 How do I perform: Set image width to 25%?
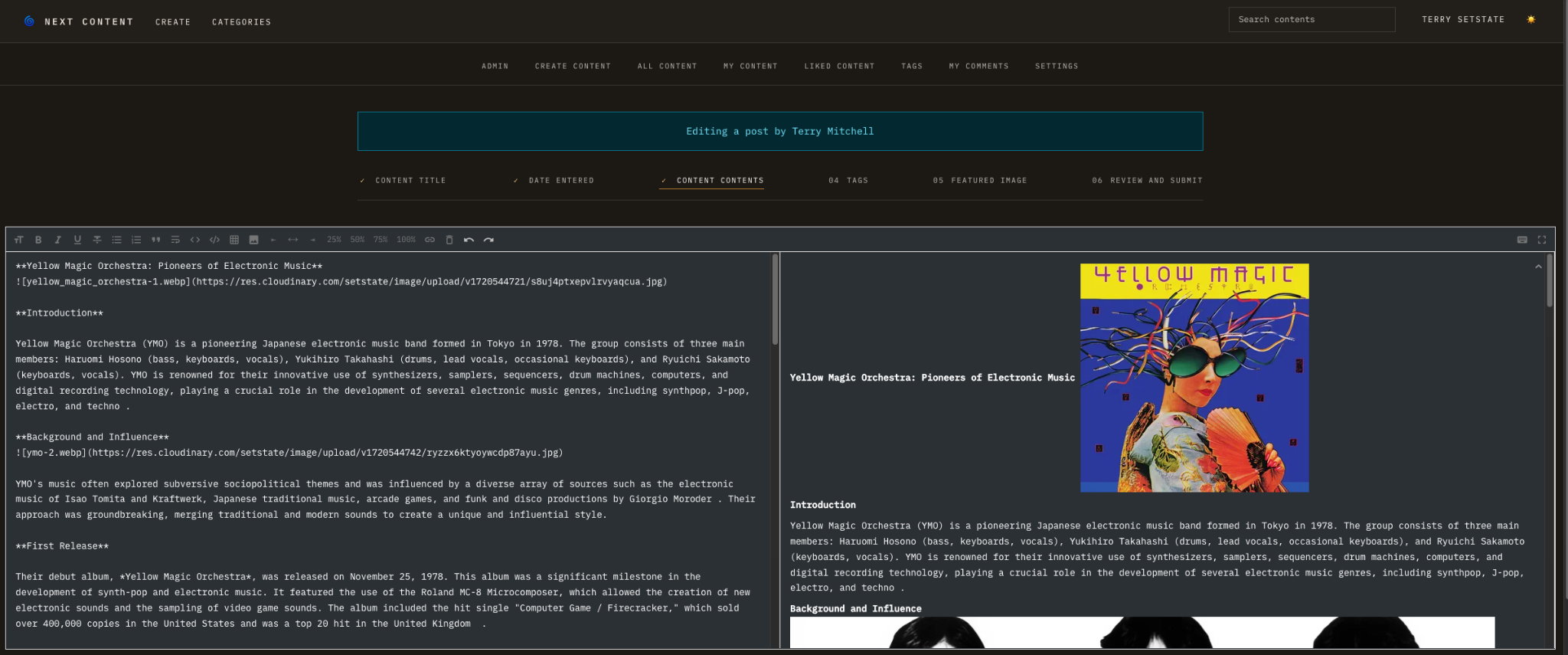[x=335, y=240]
